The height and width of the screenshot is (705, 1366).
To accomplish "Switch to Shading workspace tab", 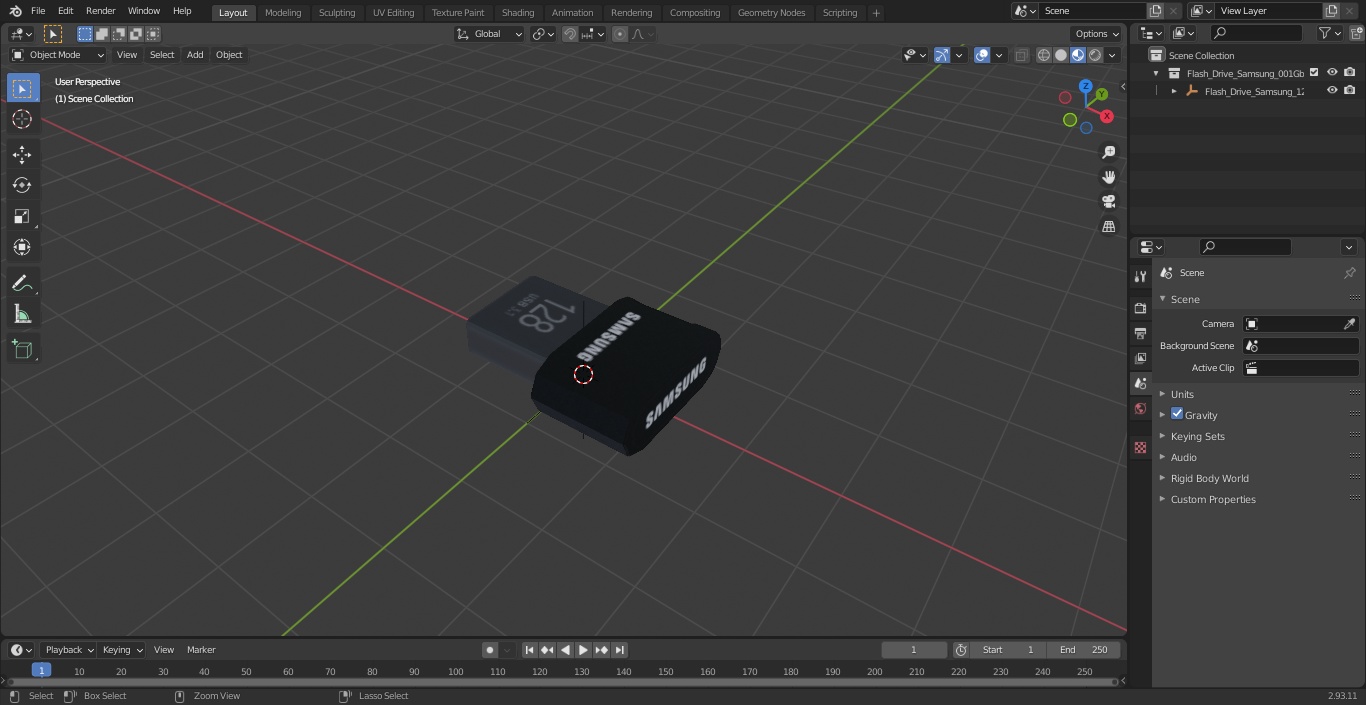I will coord(518,13).
